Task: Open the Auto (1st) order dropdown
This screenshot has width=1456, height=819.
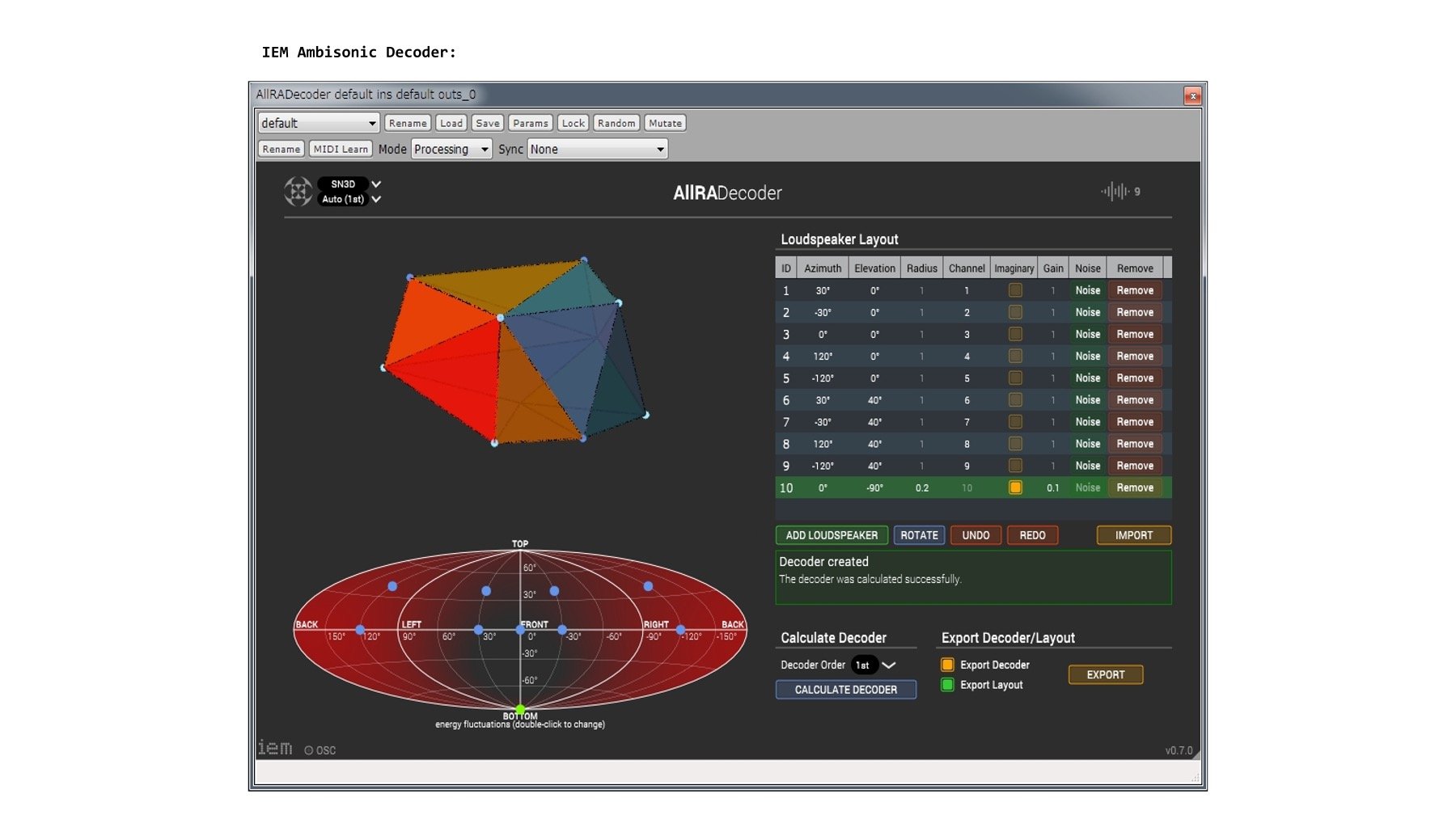Action: pos(349,199)
